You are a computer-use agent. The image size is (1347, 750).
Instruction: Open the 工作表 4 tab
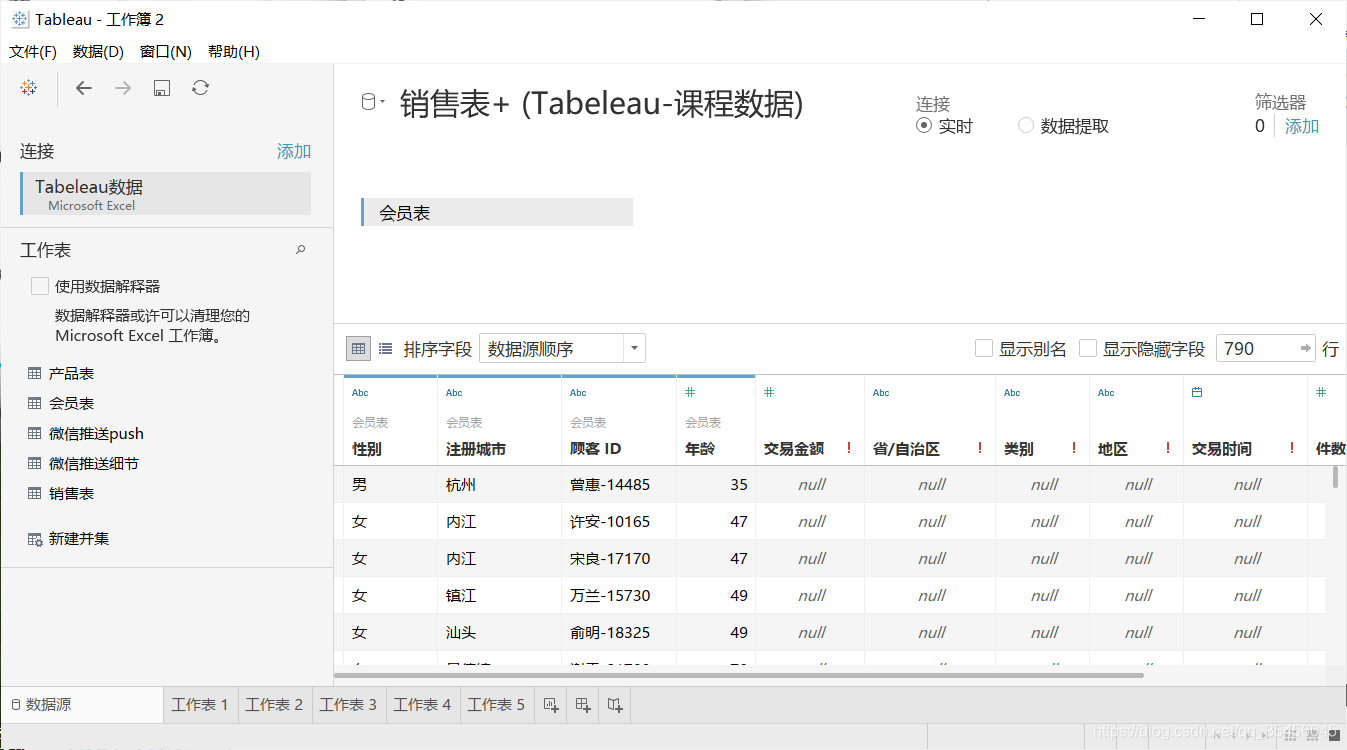[422, 705]
